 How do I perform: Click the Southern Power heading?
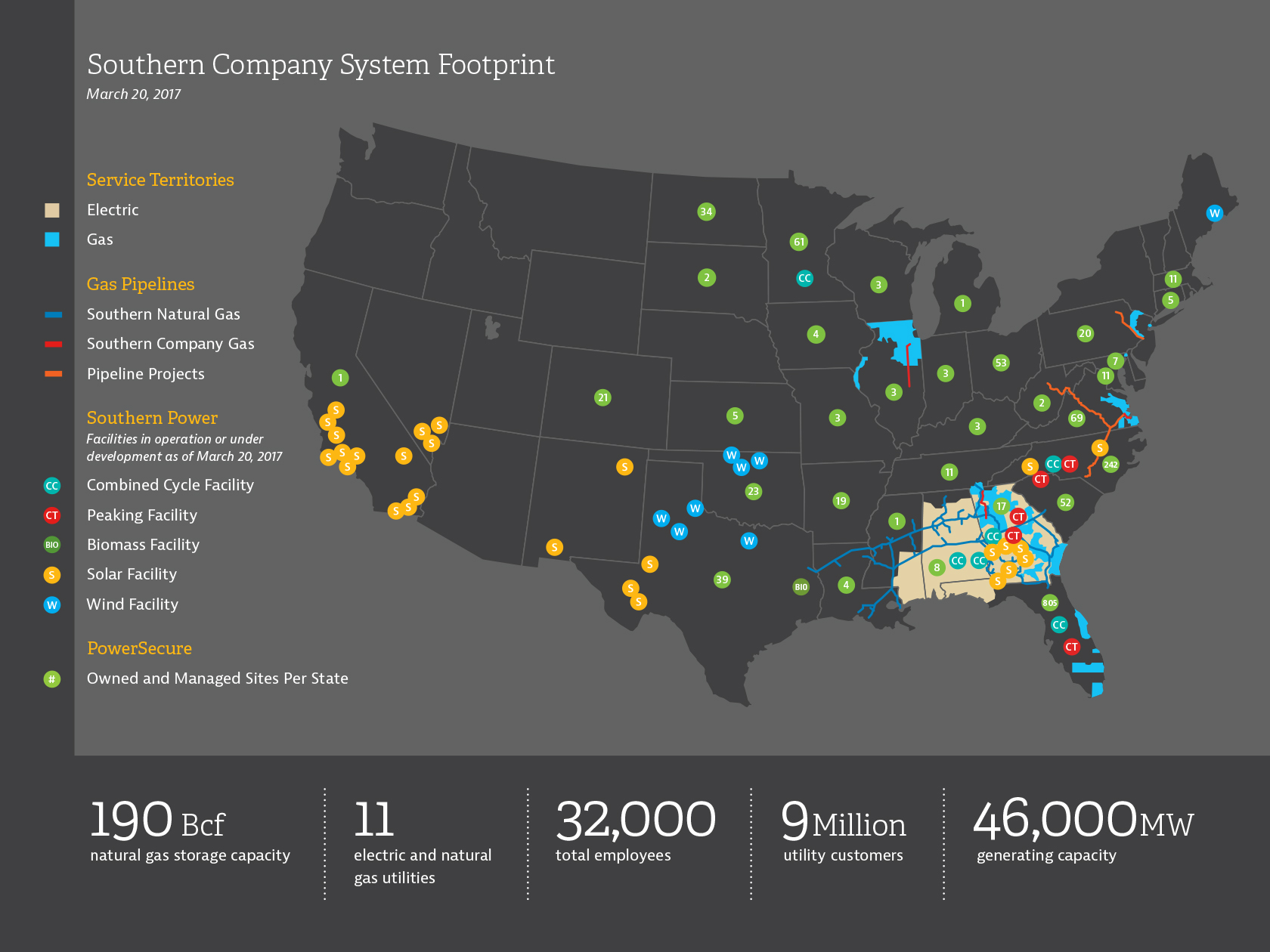click(x=152, y=418)
